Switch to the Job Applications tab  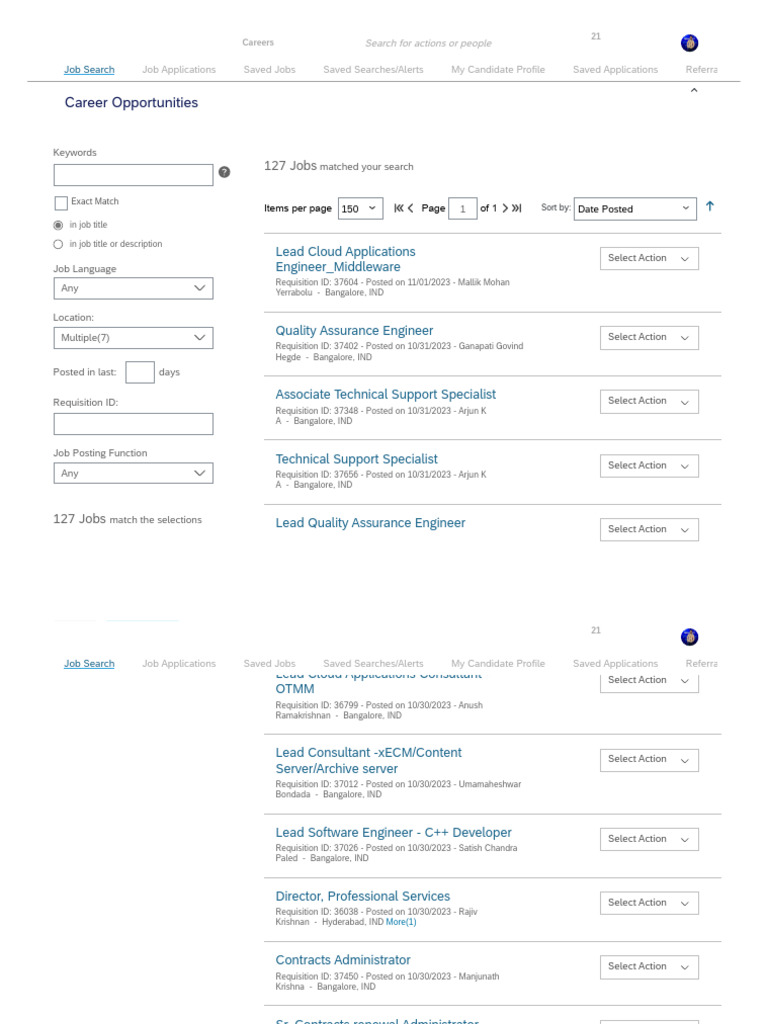click(179, 70)
